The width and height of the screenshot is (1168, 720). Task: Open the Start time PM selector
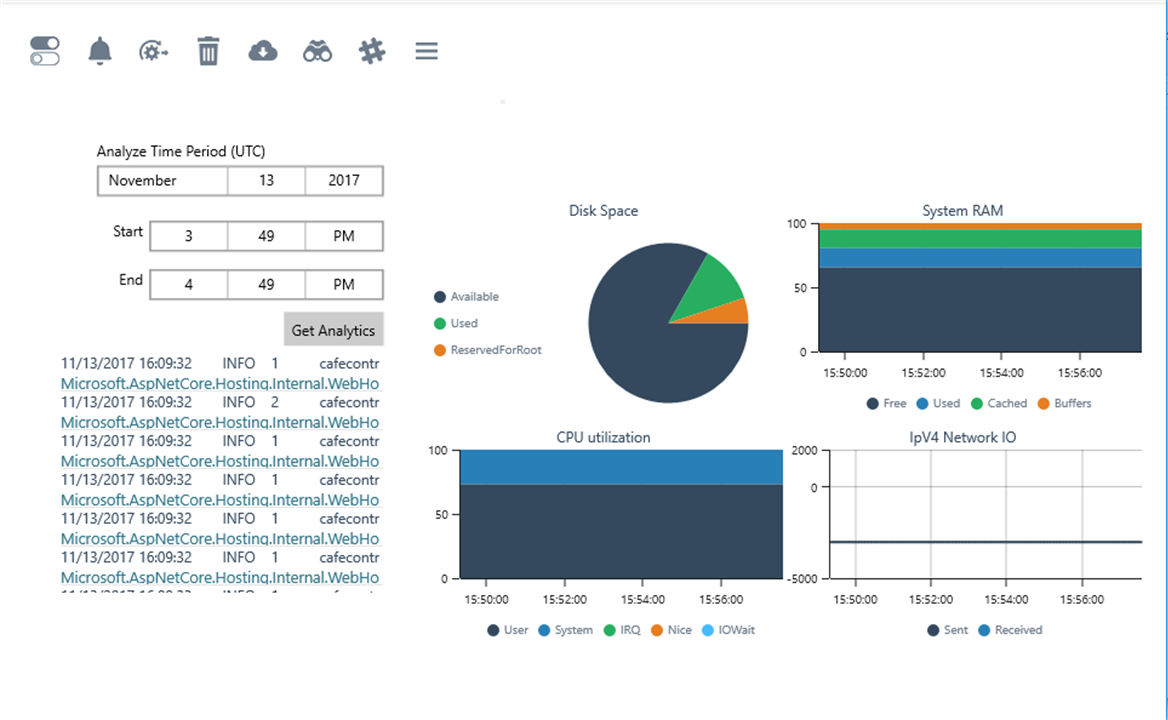(343, 236)
